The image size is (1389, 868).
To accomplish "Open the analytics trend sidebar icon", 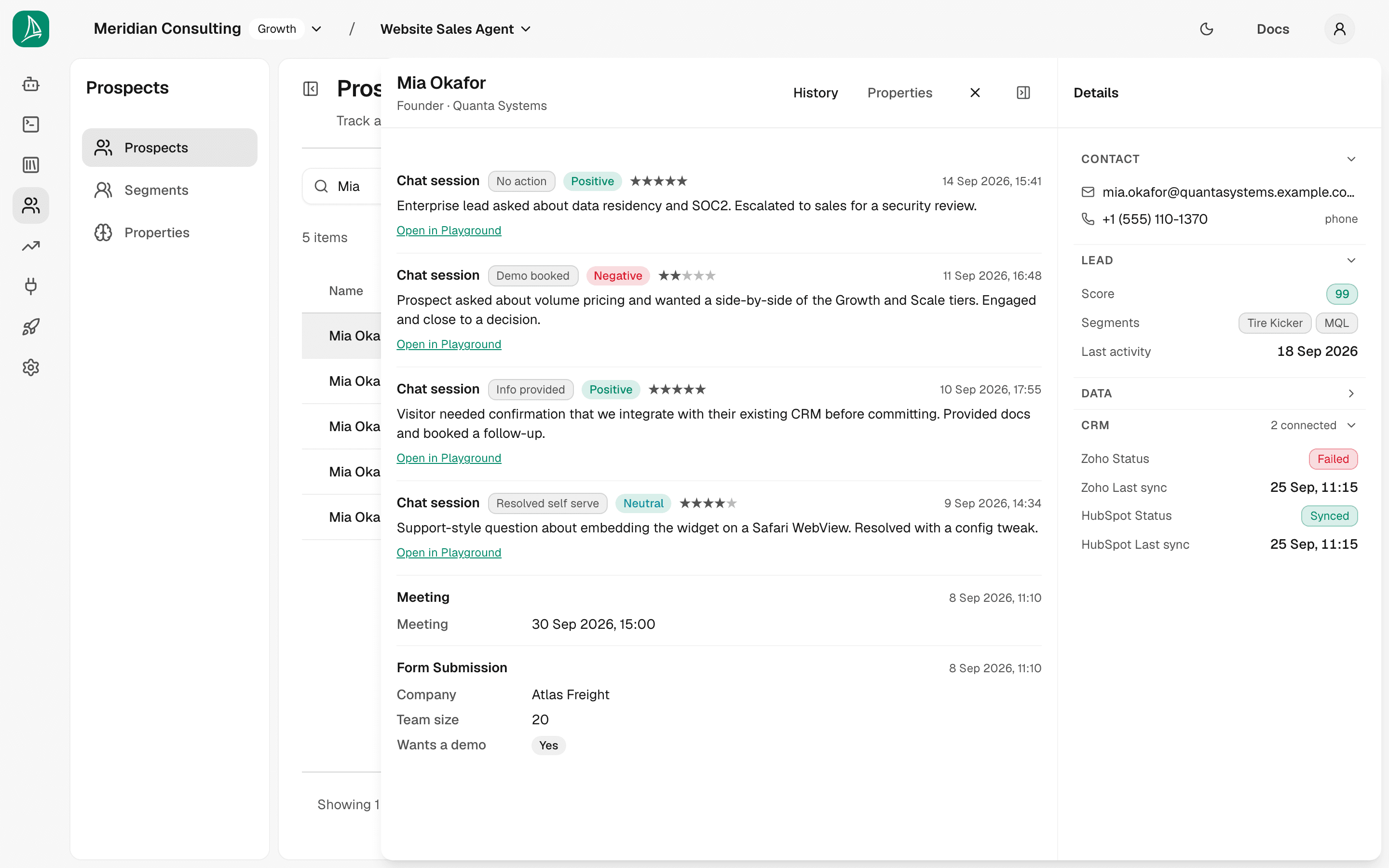I will 31,246.
